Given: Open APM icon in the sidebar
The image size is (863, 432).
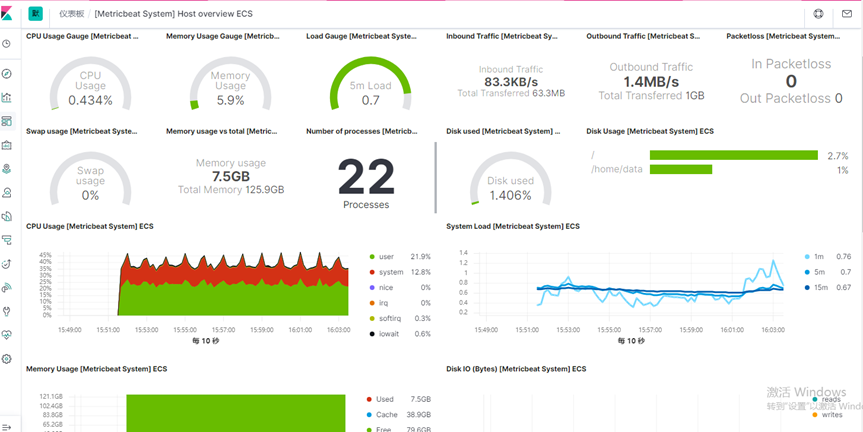Looking at the screenshot, I should click(7, 264).
